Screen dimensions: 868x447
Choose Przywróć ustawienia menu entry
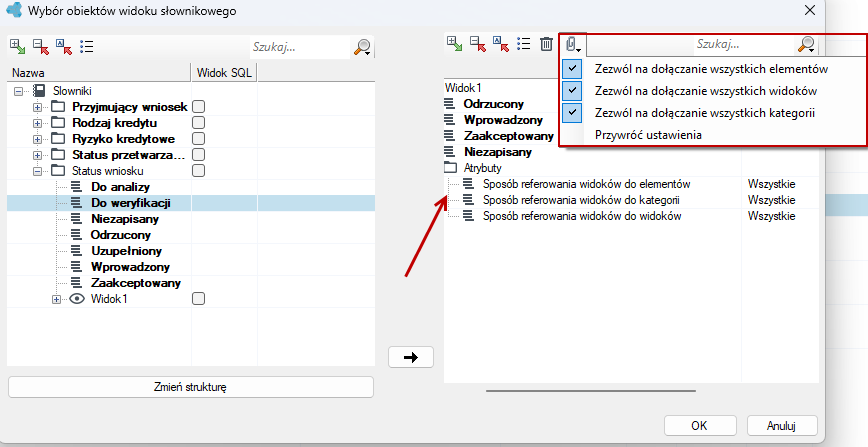[648, 135]
